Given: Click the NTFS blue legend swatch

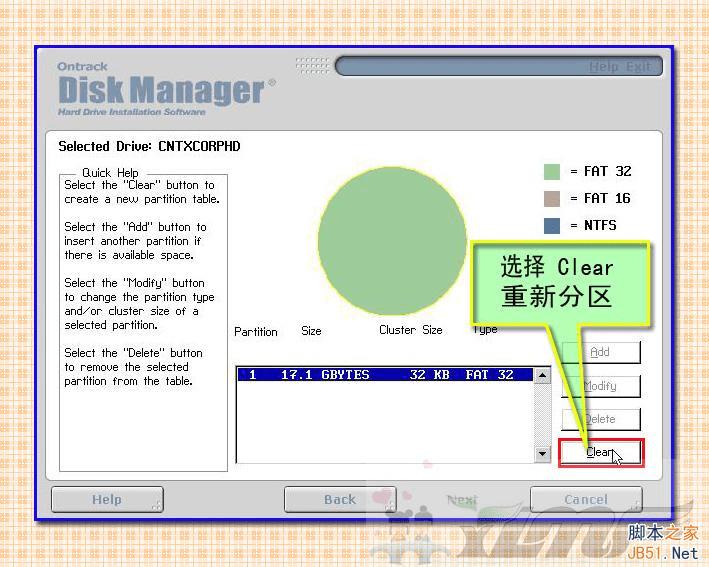Looking at the screenshot, I should pyautogui.click(x=552, y=226).
